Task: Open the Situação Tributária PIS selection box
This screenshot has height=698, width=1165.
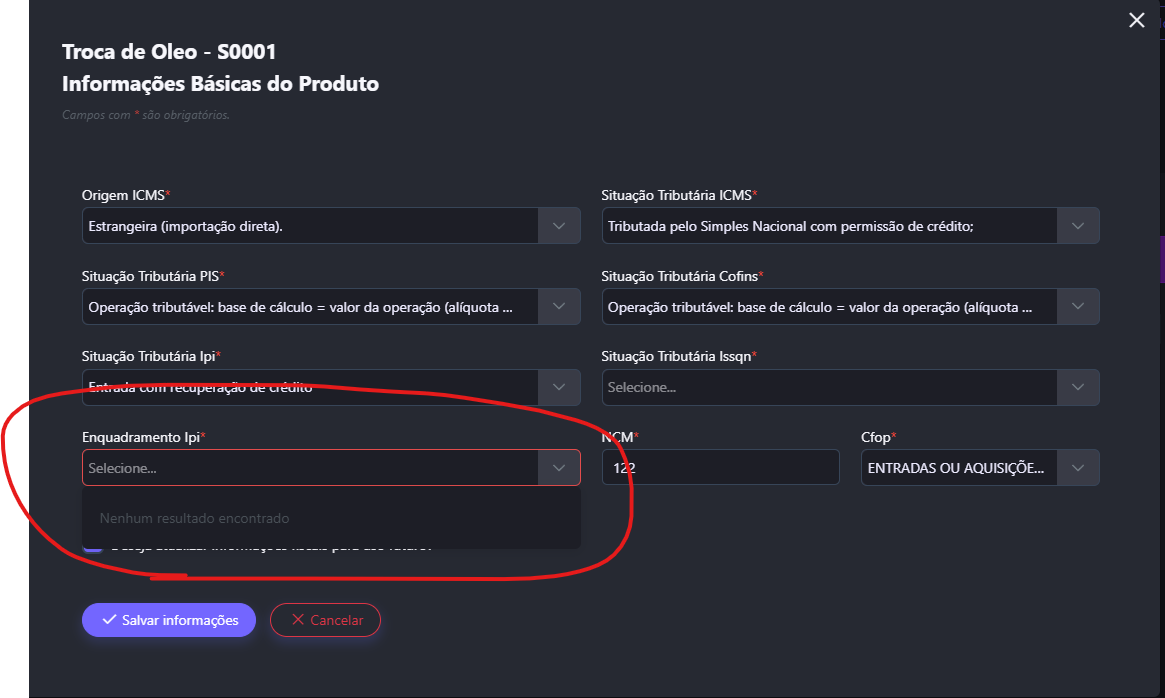Action: coord(310,307)
